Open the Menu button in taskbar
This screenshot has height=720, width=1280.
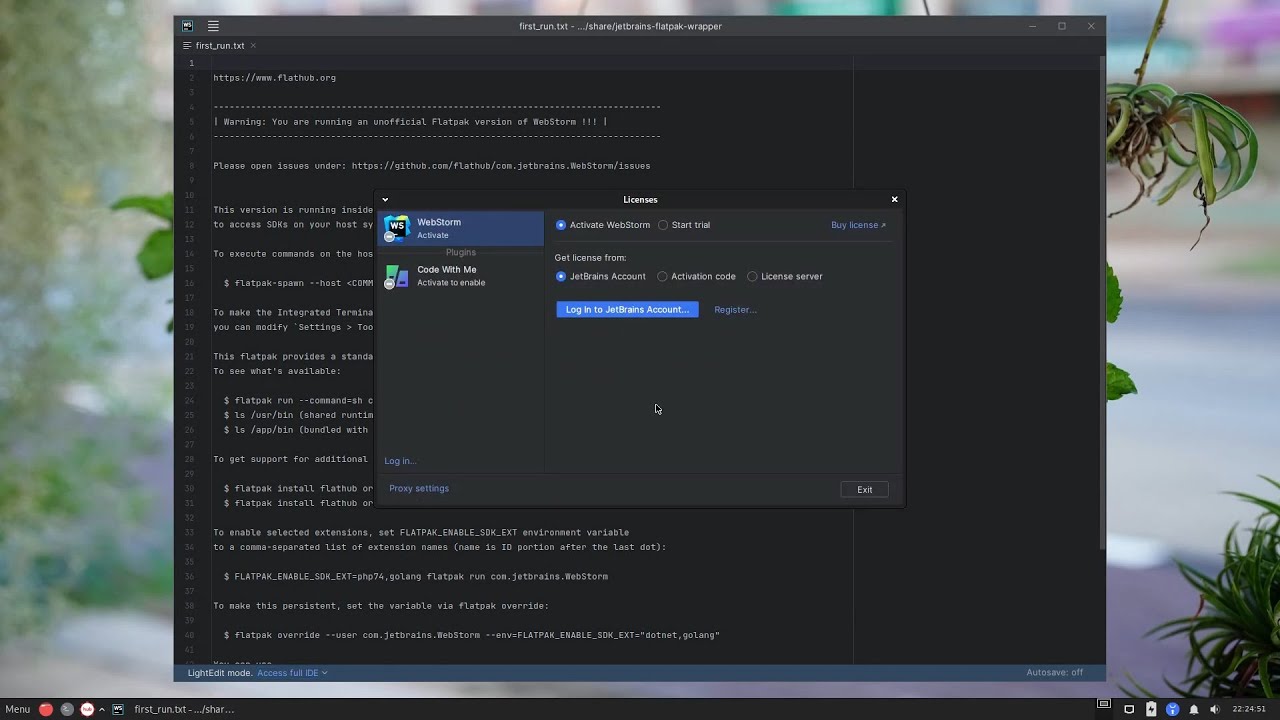click(x=18, y=709)
